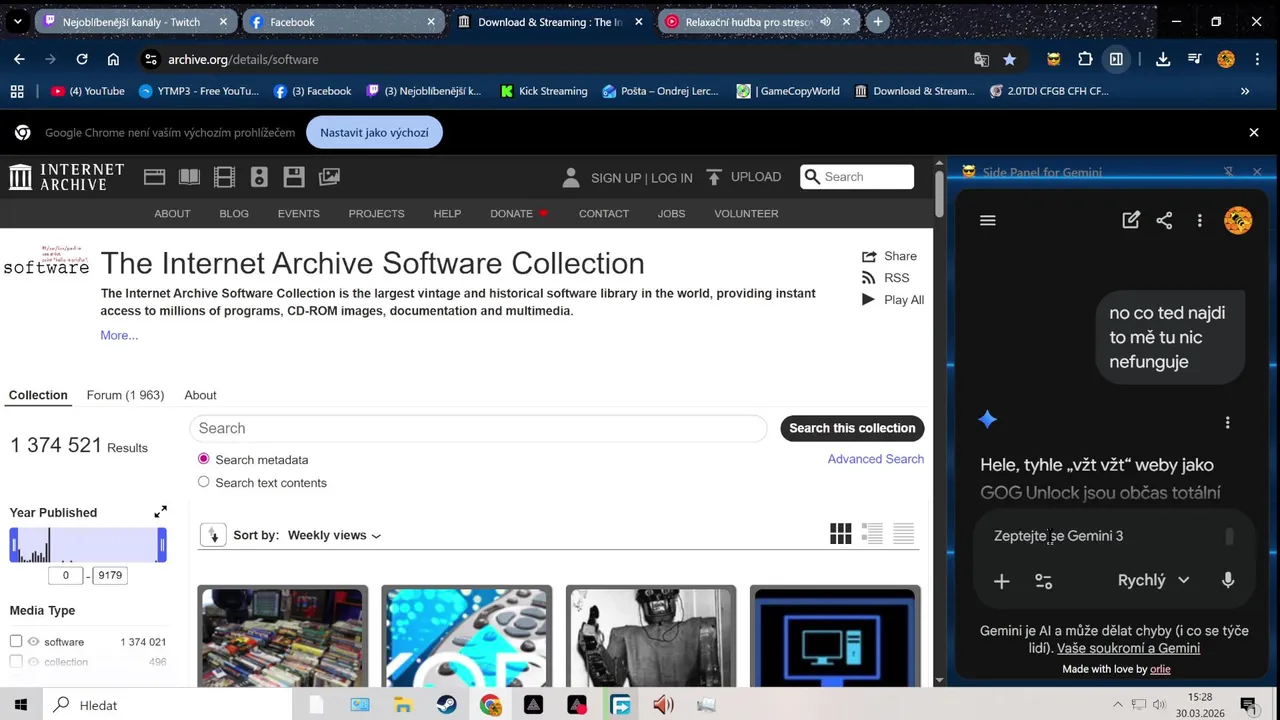Switch to the Forum (1 963) tab

coord(125,395)
